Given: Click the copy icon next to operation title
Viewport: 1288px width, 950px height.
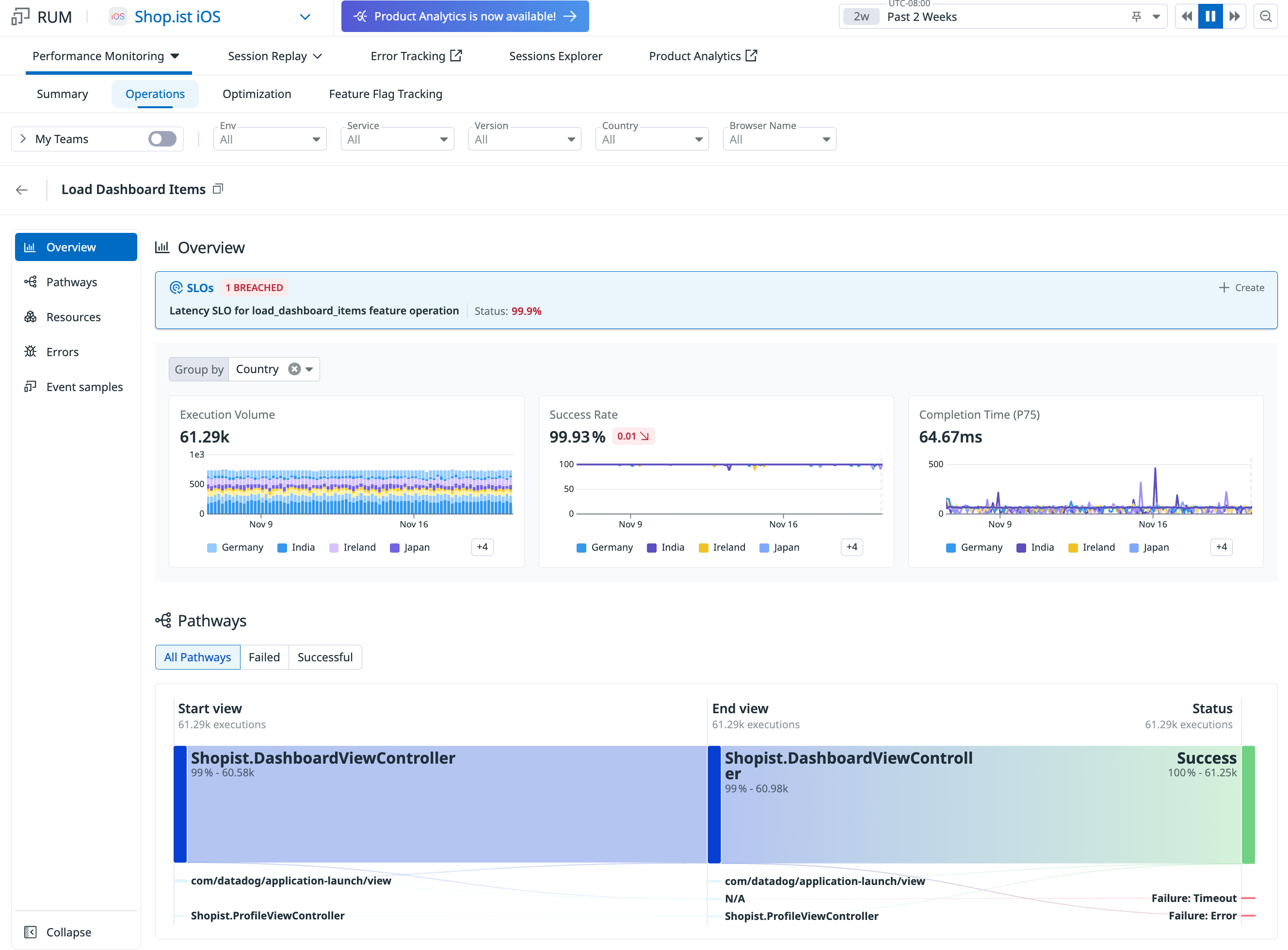Looking at the screenshot, I should click(x=218, y=189).
